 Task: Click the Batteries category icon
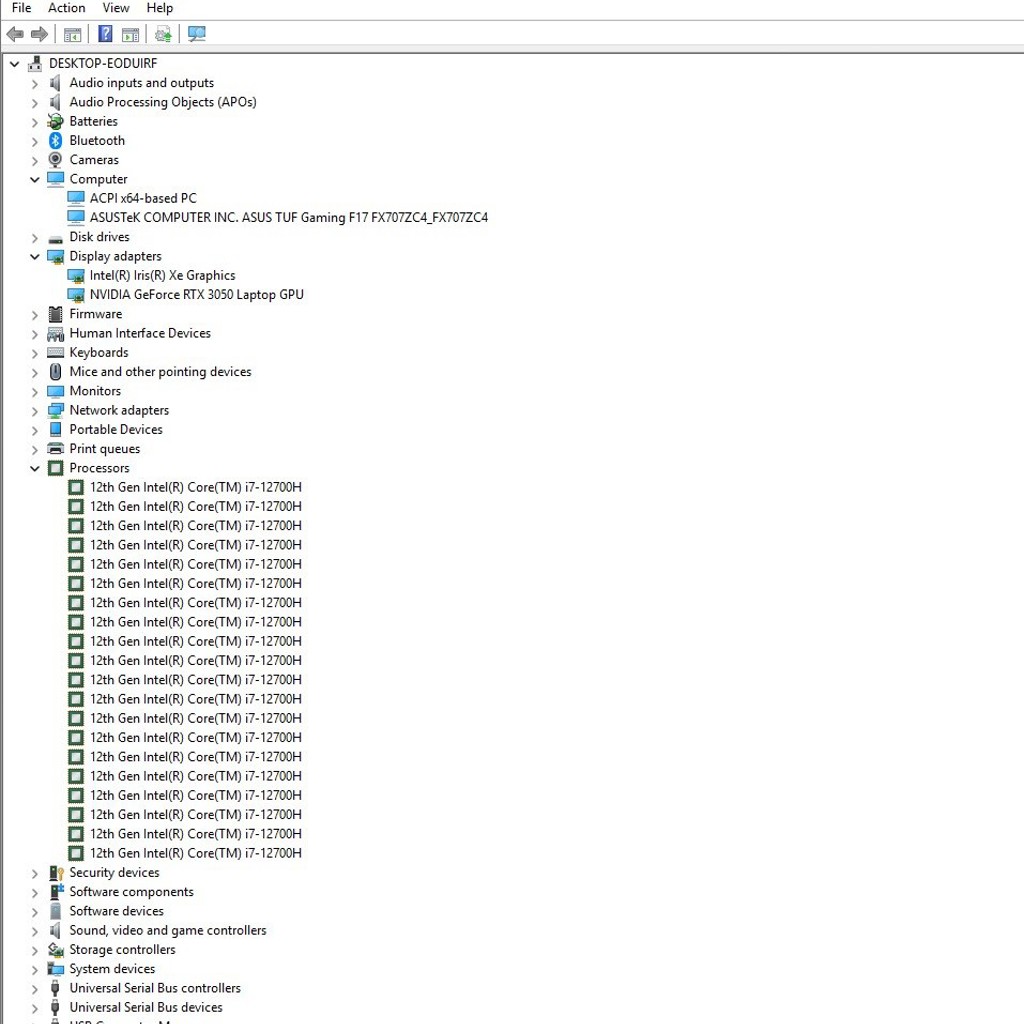click(56, 121)
